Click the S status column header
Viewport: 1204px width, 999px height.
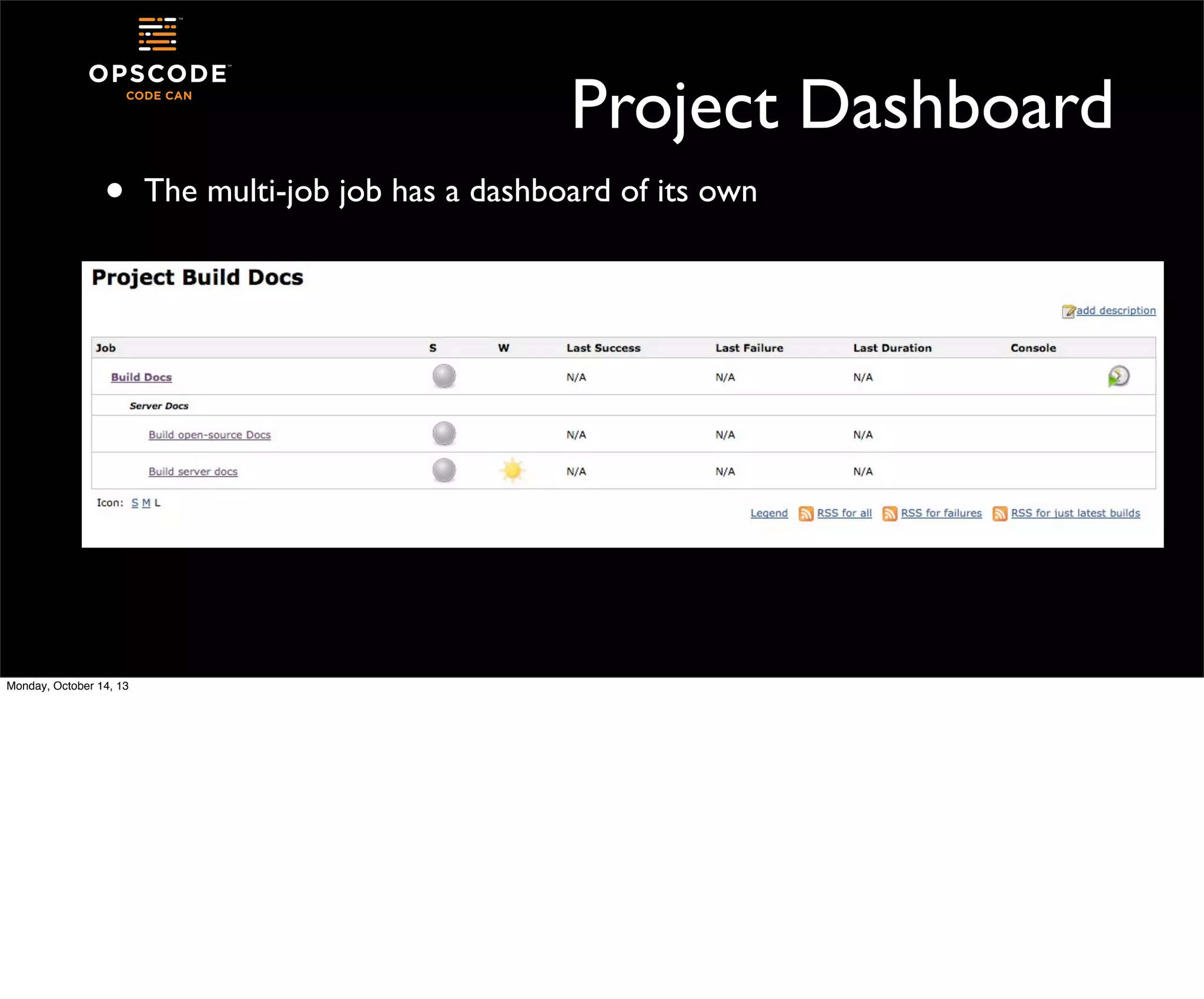[x=433, y=348]
